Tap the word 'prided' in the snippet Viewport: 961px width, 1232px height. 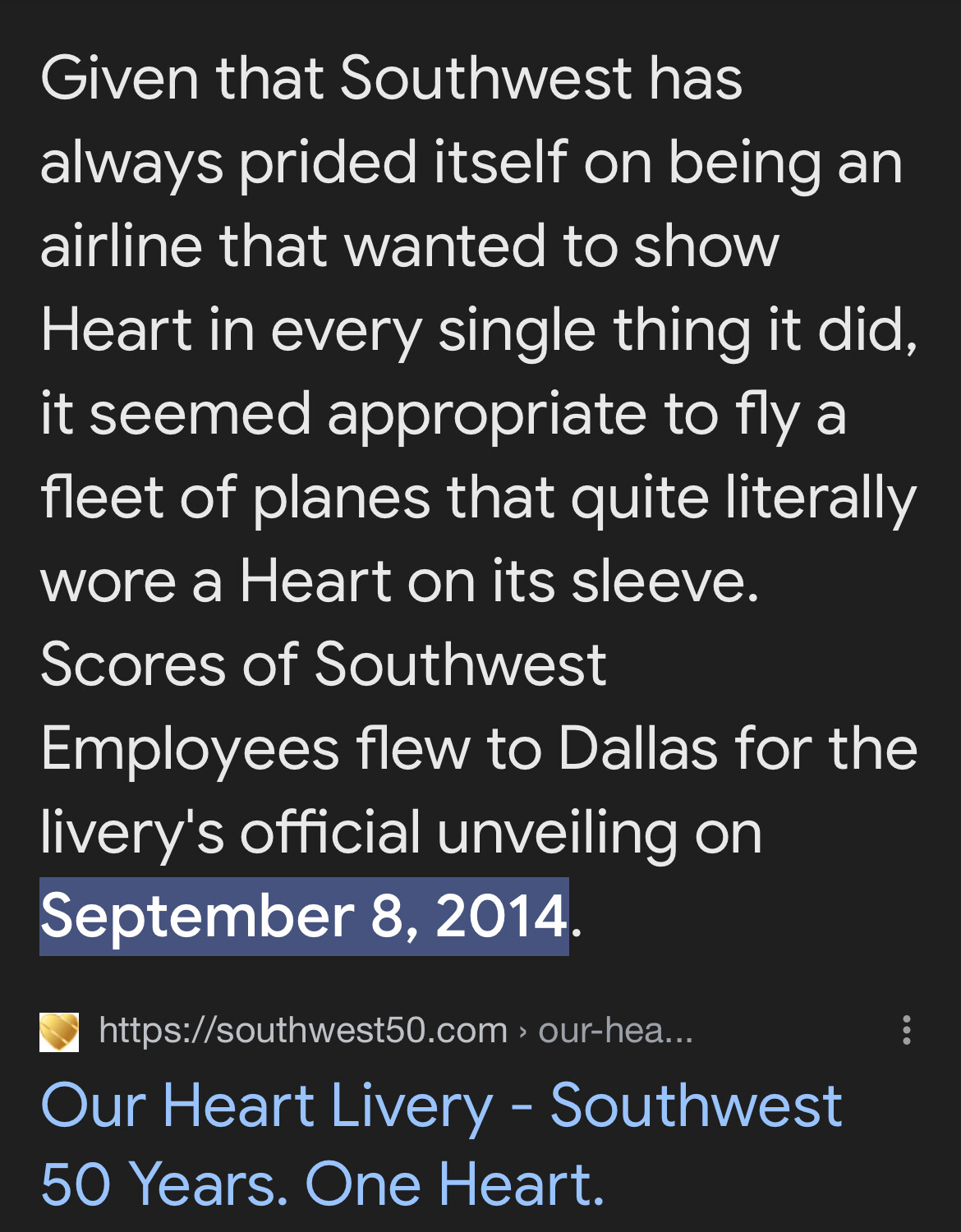(x=329, y=165)
